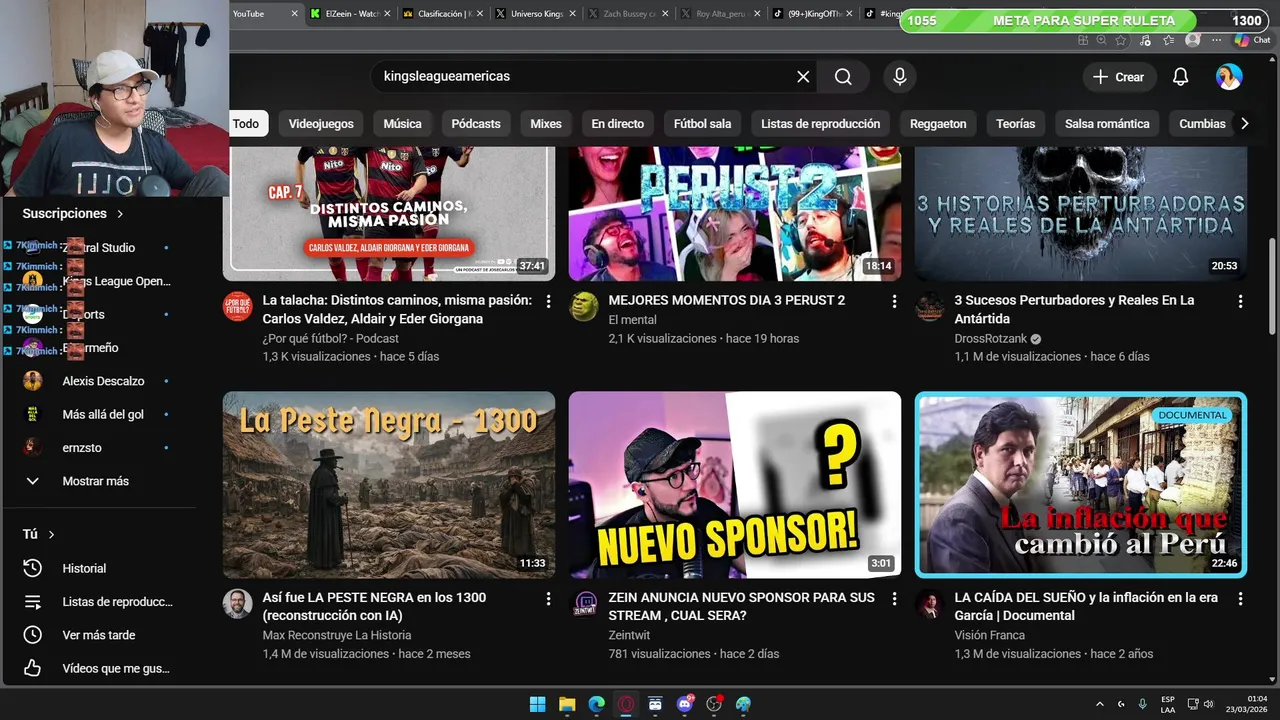
Task: Start voice search with the microphone icon
Action: [900, 77]
